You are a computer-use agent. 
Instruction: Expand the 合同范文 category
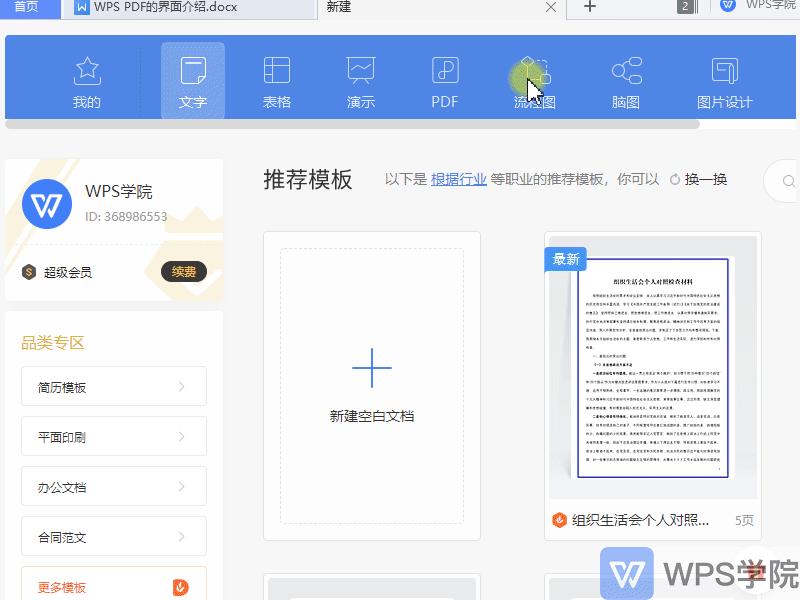pyautogui.click(x=113, y=536)
